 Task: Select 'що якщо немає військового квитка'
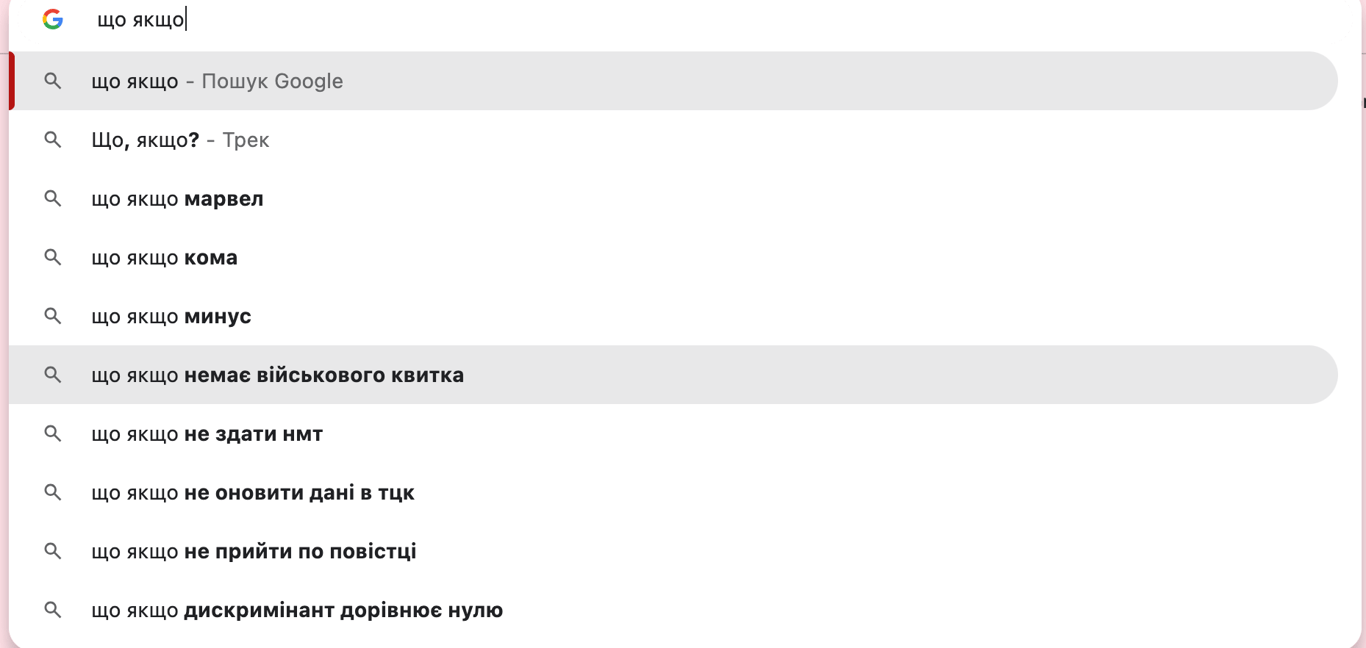click(x=277, y=375)
